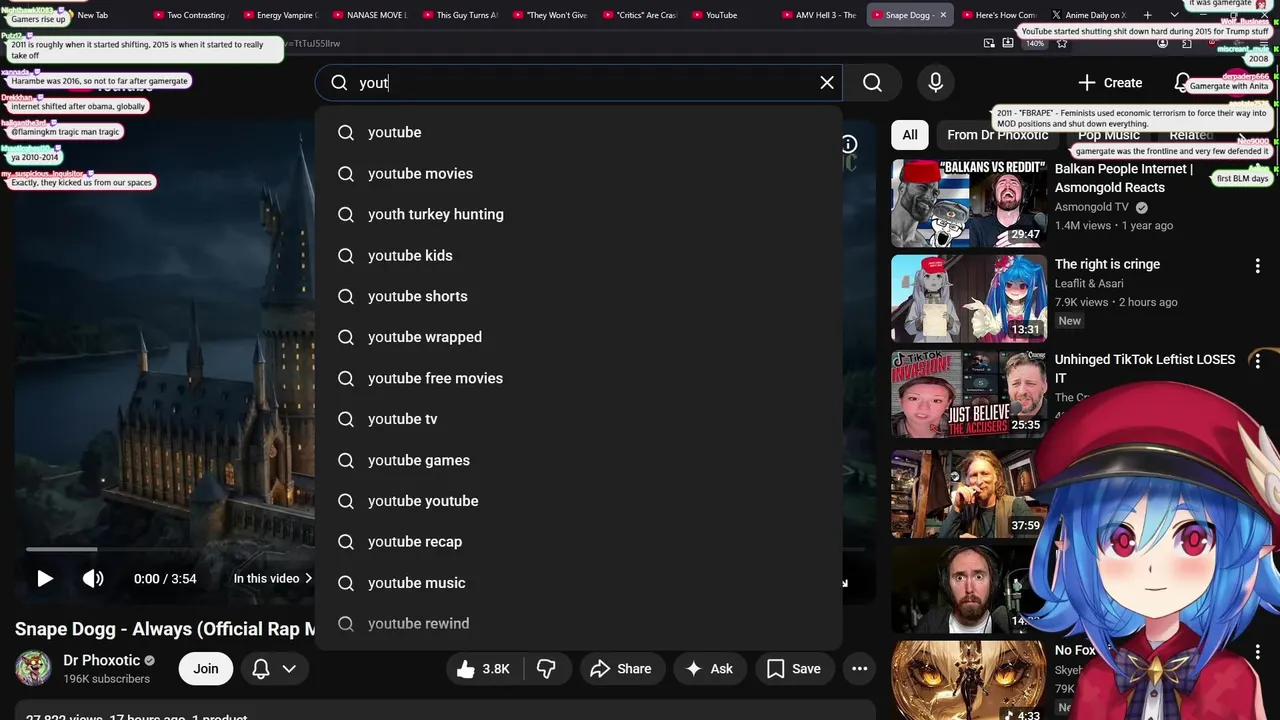Select the 'youtube wrapped' suggestion
This screenshot has width=1280, height=720.
(x=578, y=337)
